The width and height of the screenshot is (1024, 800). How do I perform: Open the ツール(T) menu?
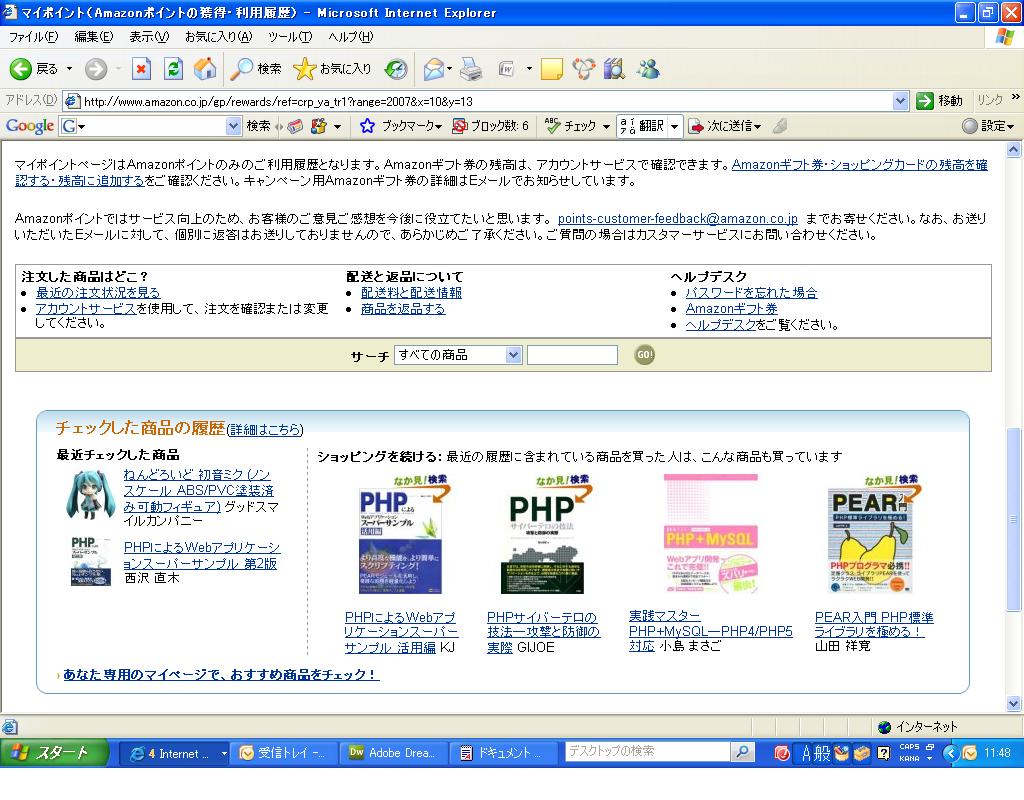pyautogui.click(x=290, y=37)
